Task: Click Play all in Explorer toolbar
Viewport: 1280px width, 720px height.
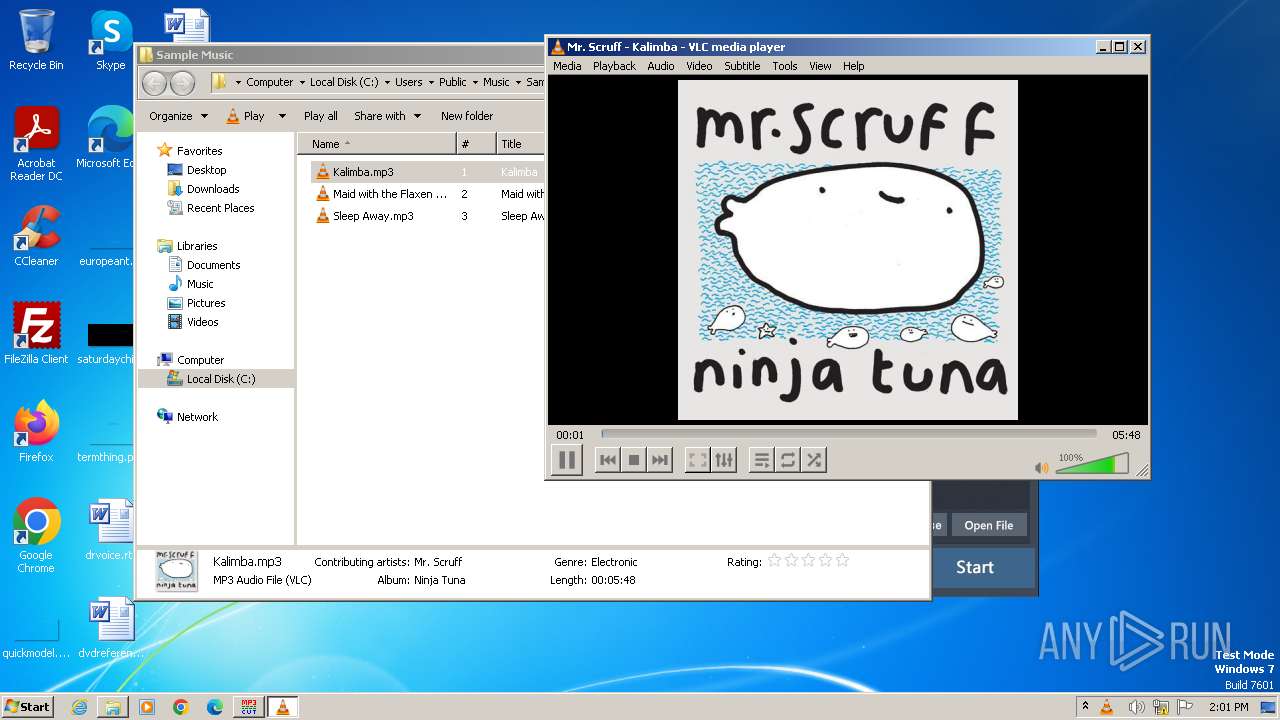Action: click(x=321, y=116)
